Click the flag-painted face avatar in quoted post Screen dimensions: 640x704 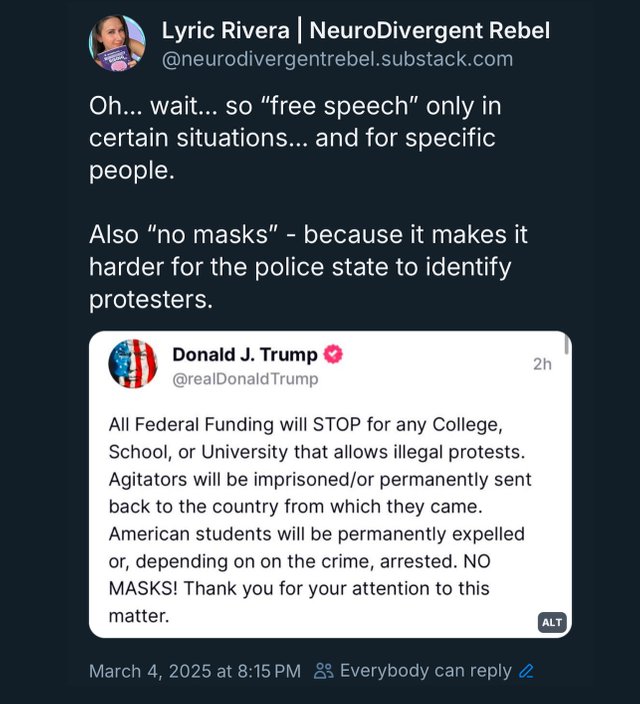(x=133, y=364)
